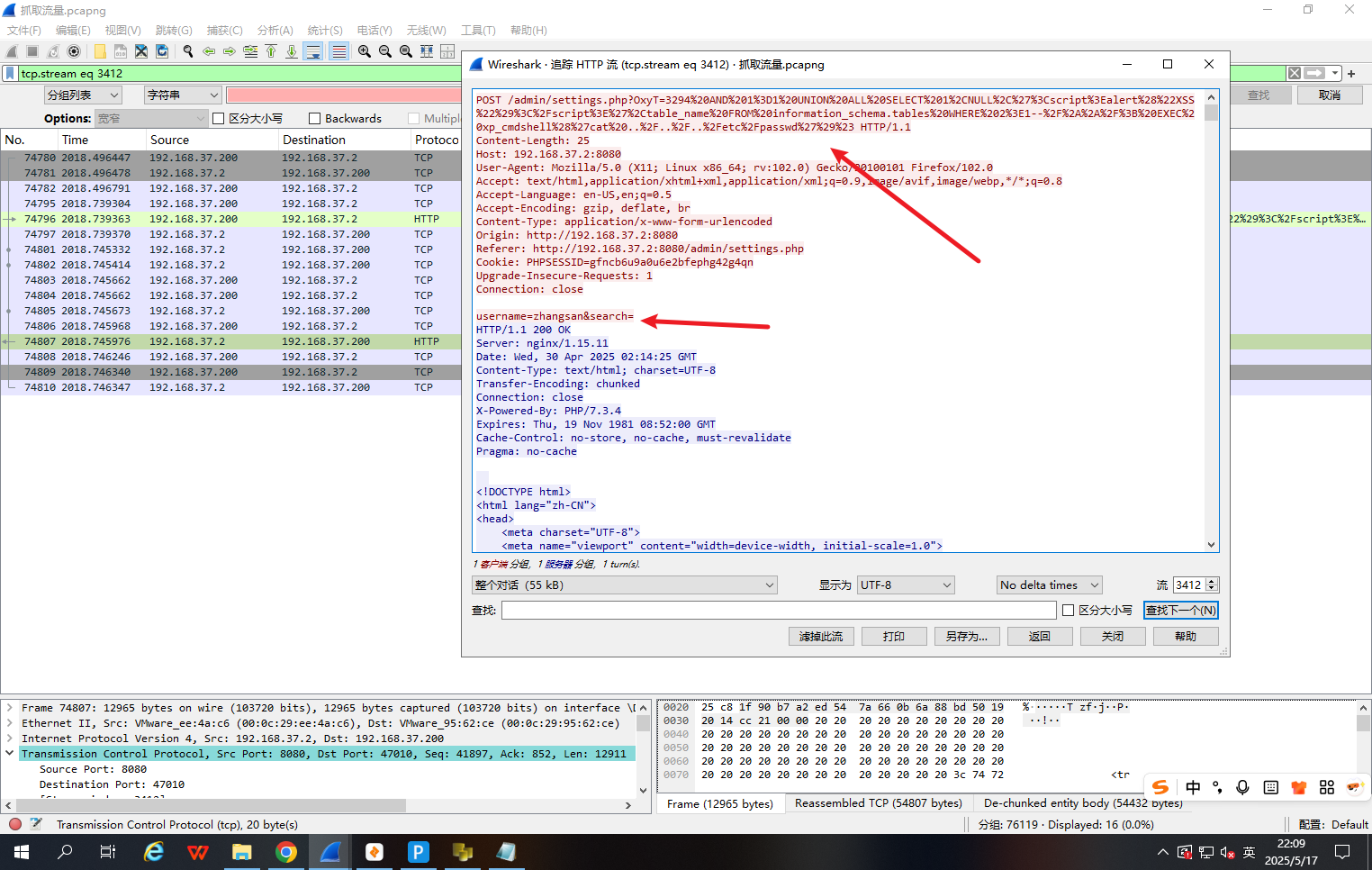The height and width of the screenshot is (870, 1372).
Task: Open the Windows Start menu
Action: click(x=22, y=852)
